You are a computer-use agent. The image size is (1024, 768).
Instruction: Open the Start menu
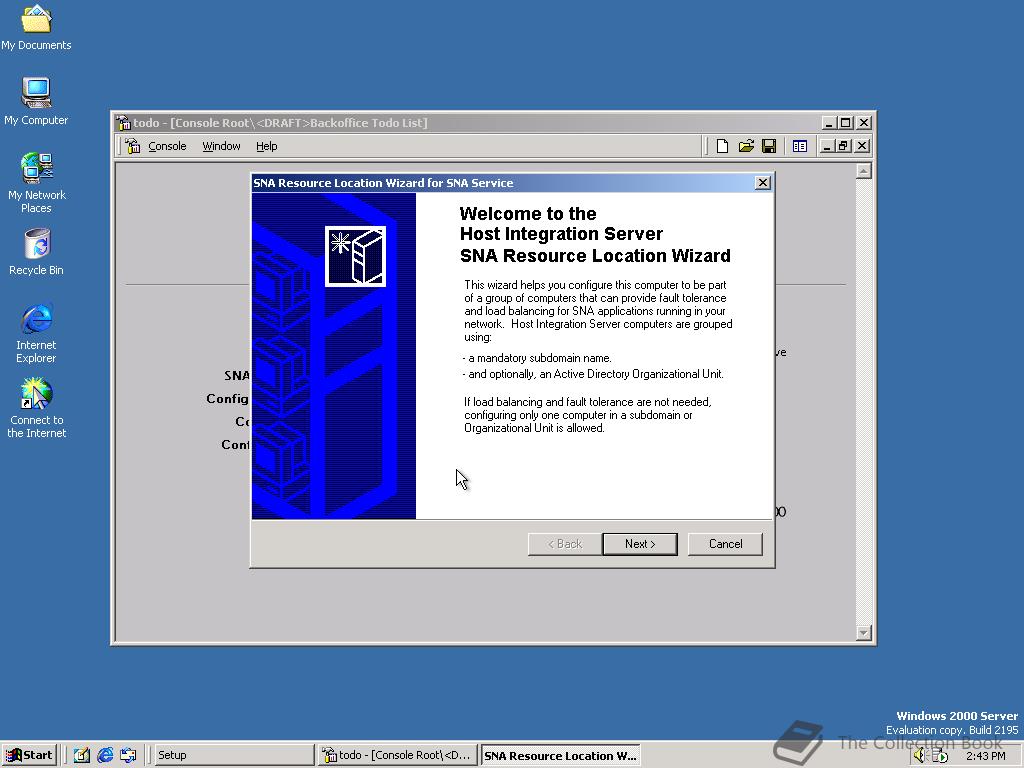pyautogui.click(x=29, y=755)
